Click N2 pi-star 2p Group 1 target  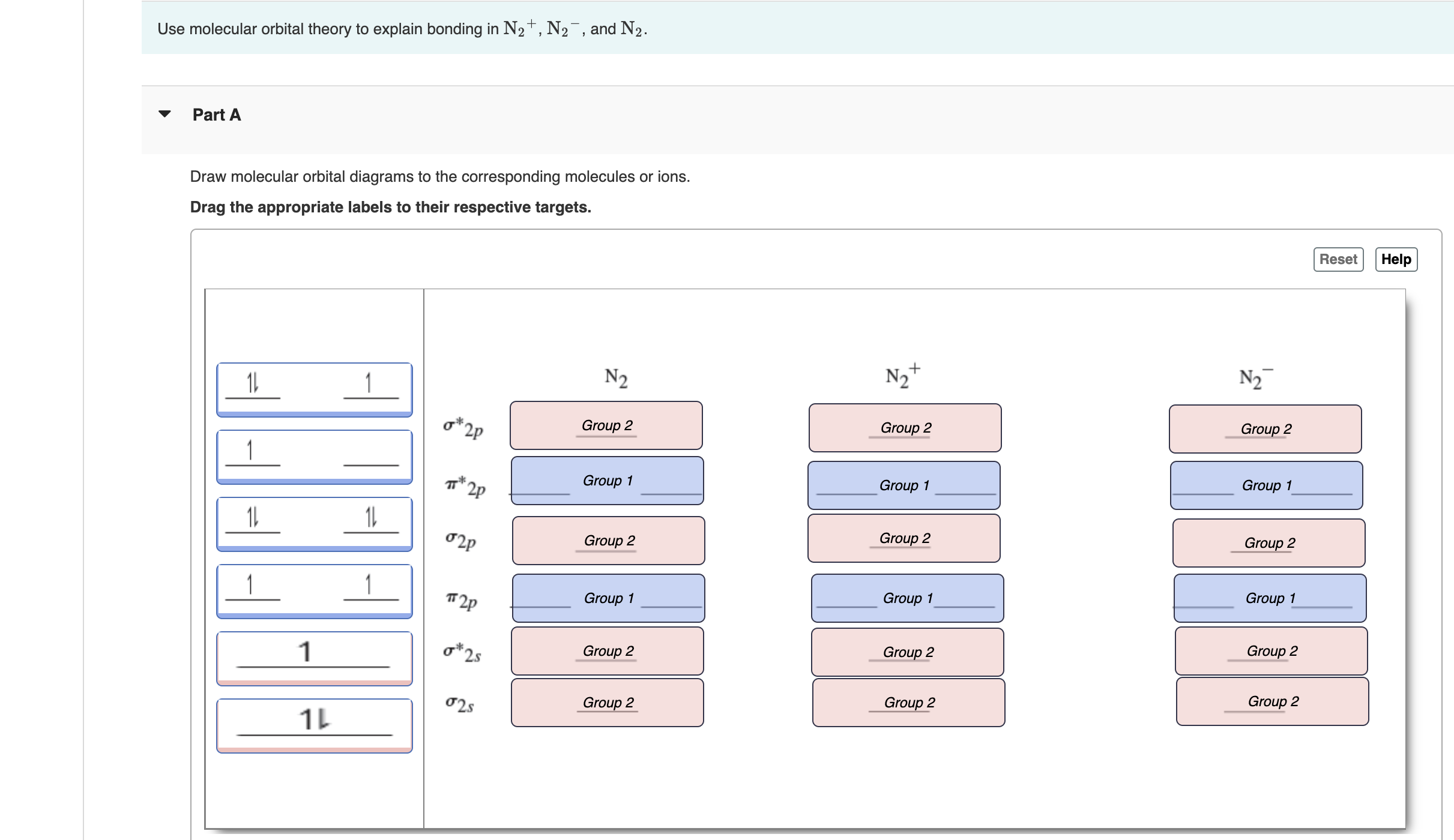pyautogui.click(x=607, y=481)
